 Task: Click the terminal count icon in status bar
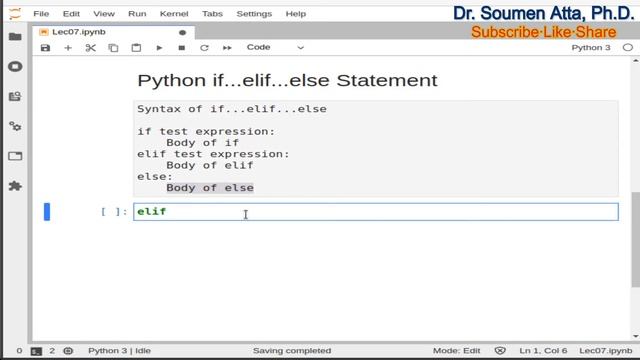(36, 351)
